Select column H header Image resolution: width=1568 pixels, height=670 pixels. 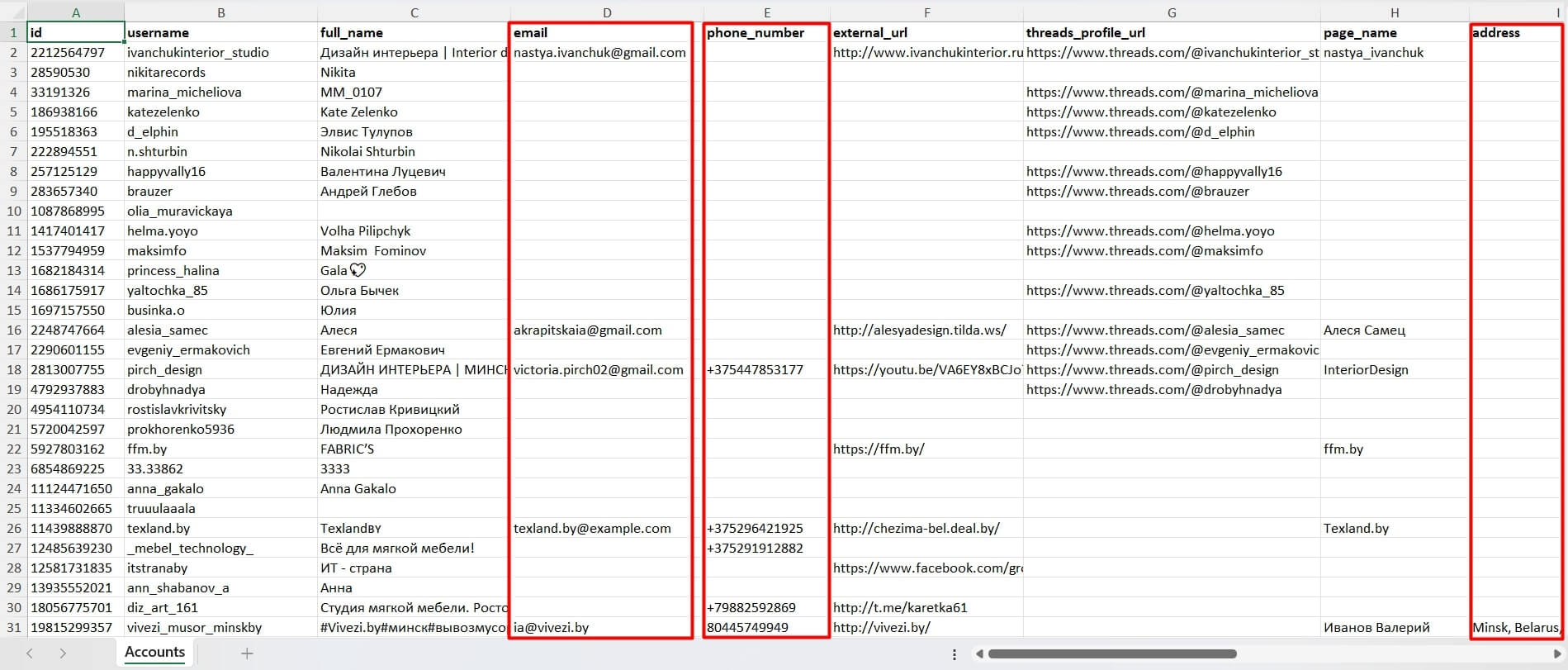(1395, 12)
